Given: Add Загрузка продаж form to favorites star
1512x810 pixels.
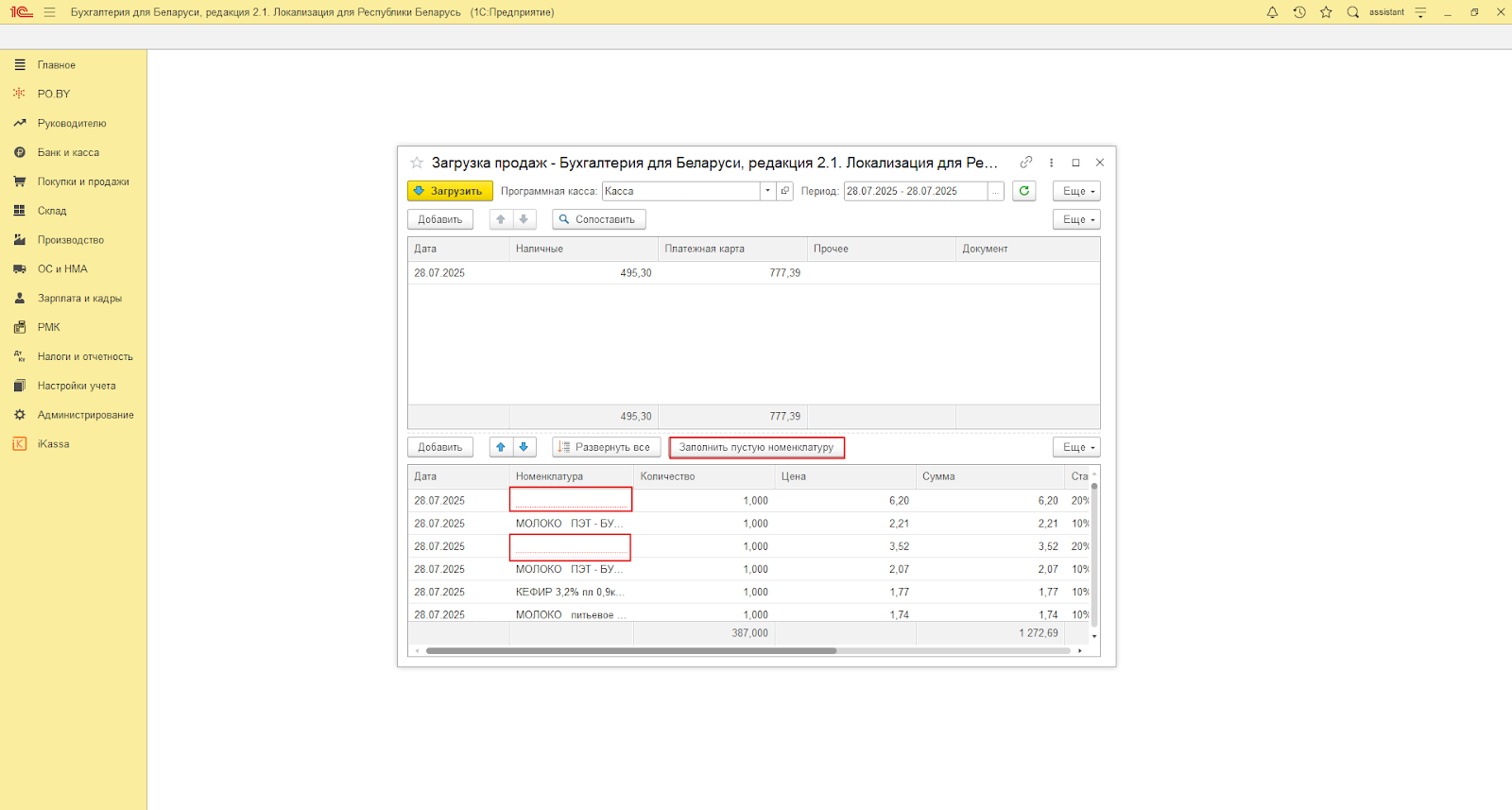Looking at the screenshot, I should point(417,163).
